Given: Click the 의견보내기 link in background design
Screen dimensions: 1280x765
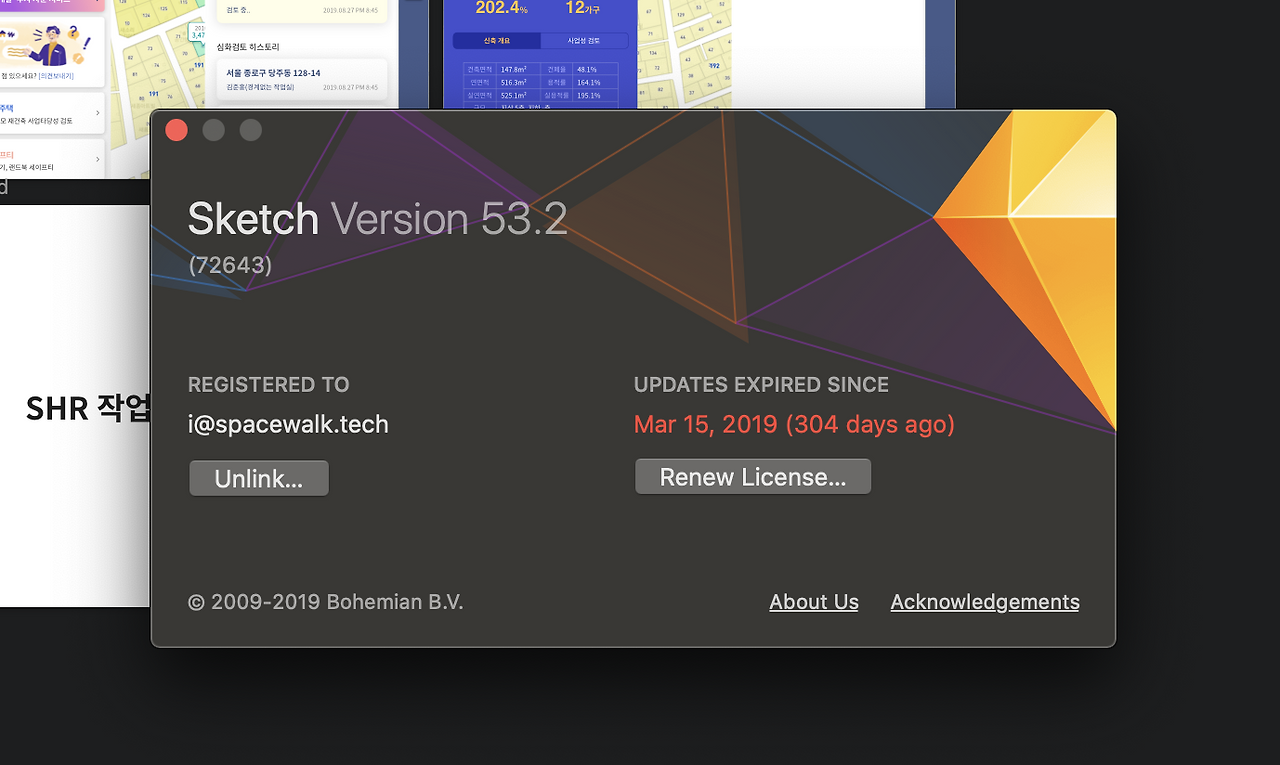Looking at the screenshot, I should (x=56, y=75).
